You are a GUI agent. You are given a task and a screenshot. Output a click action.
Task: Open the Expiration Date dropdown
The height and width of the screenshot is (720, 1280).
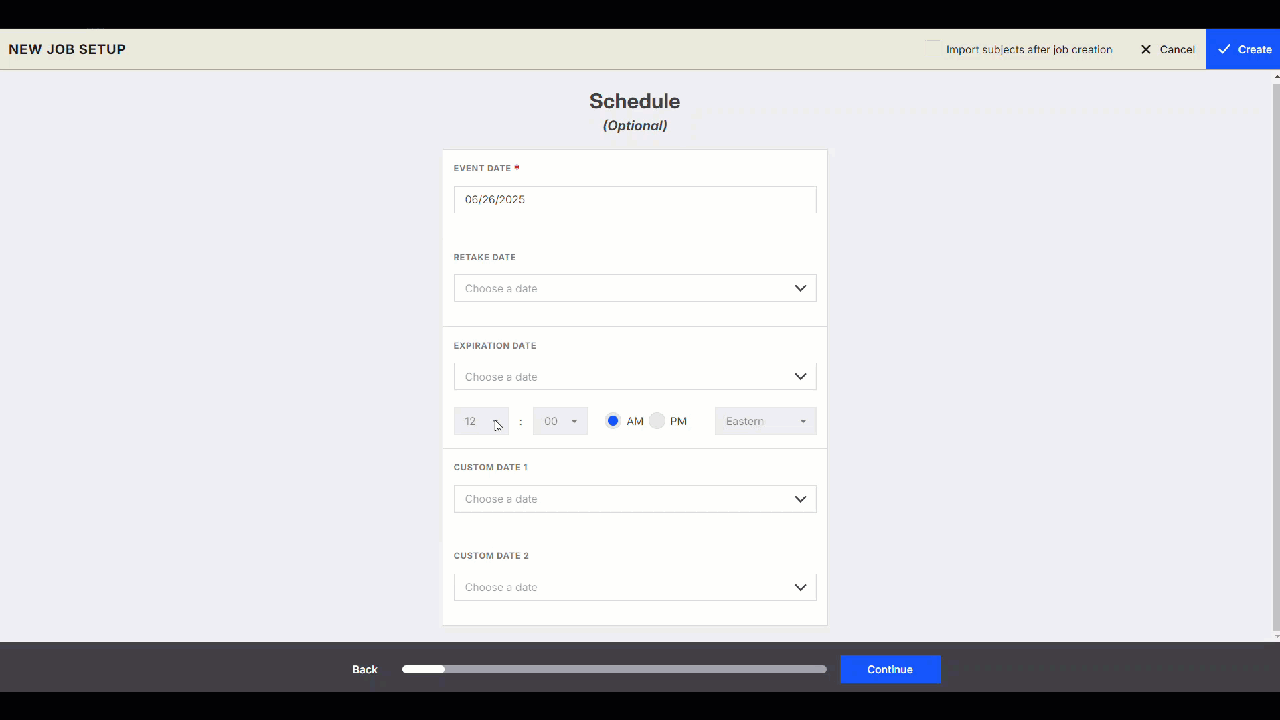[x=635, y=376]
